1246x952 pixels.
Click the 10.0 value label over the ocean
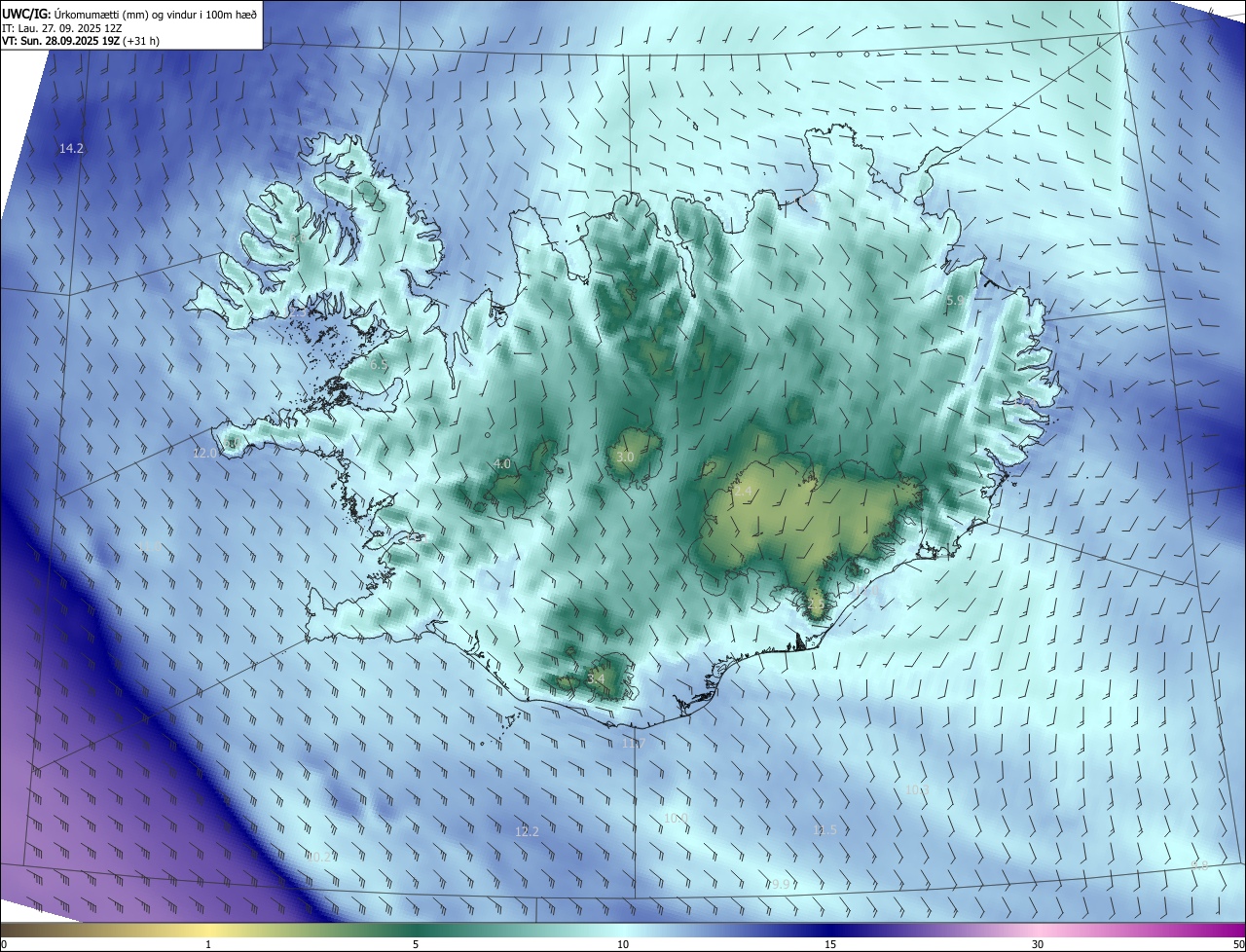[676, 819]
